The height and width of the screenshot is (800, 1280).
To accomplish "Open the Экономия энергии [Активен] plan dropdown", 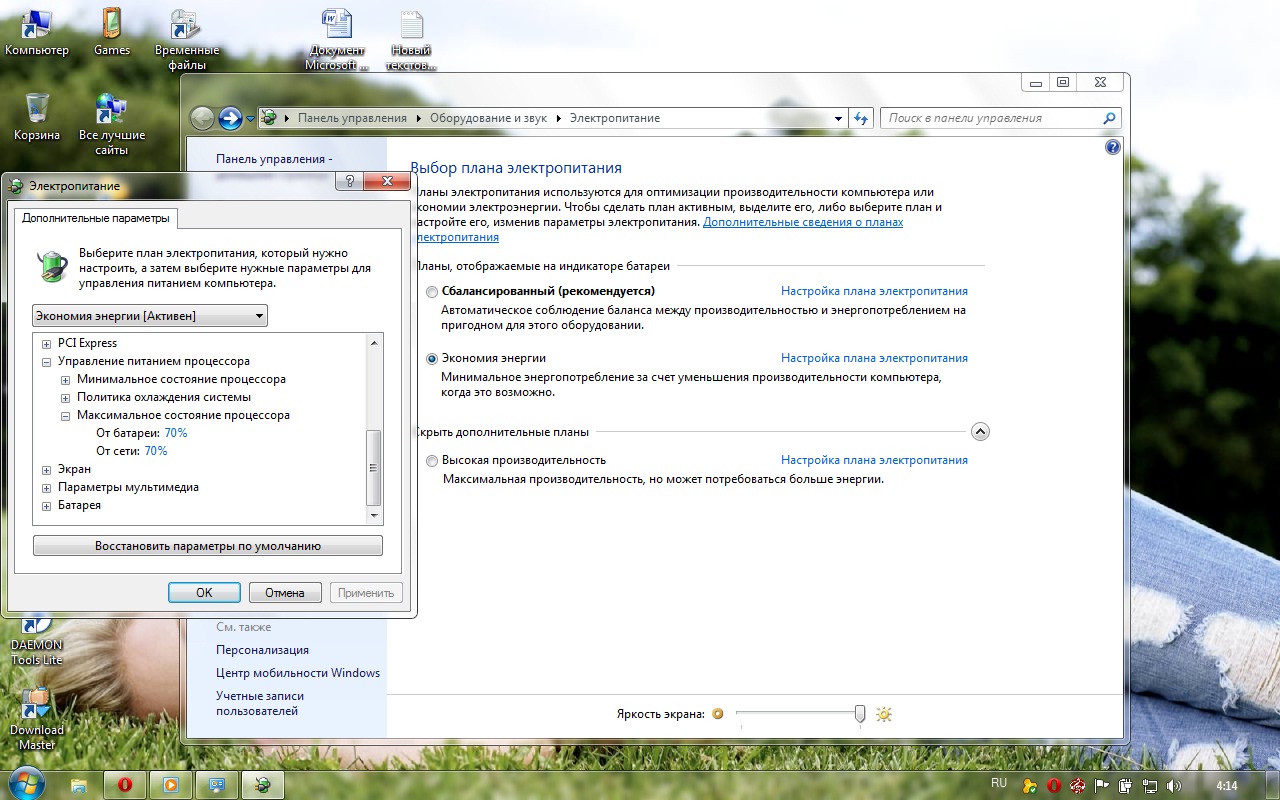I will coord(150,316).
